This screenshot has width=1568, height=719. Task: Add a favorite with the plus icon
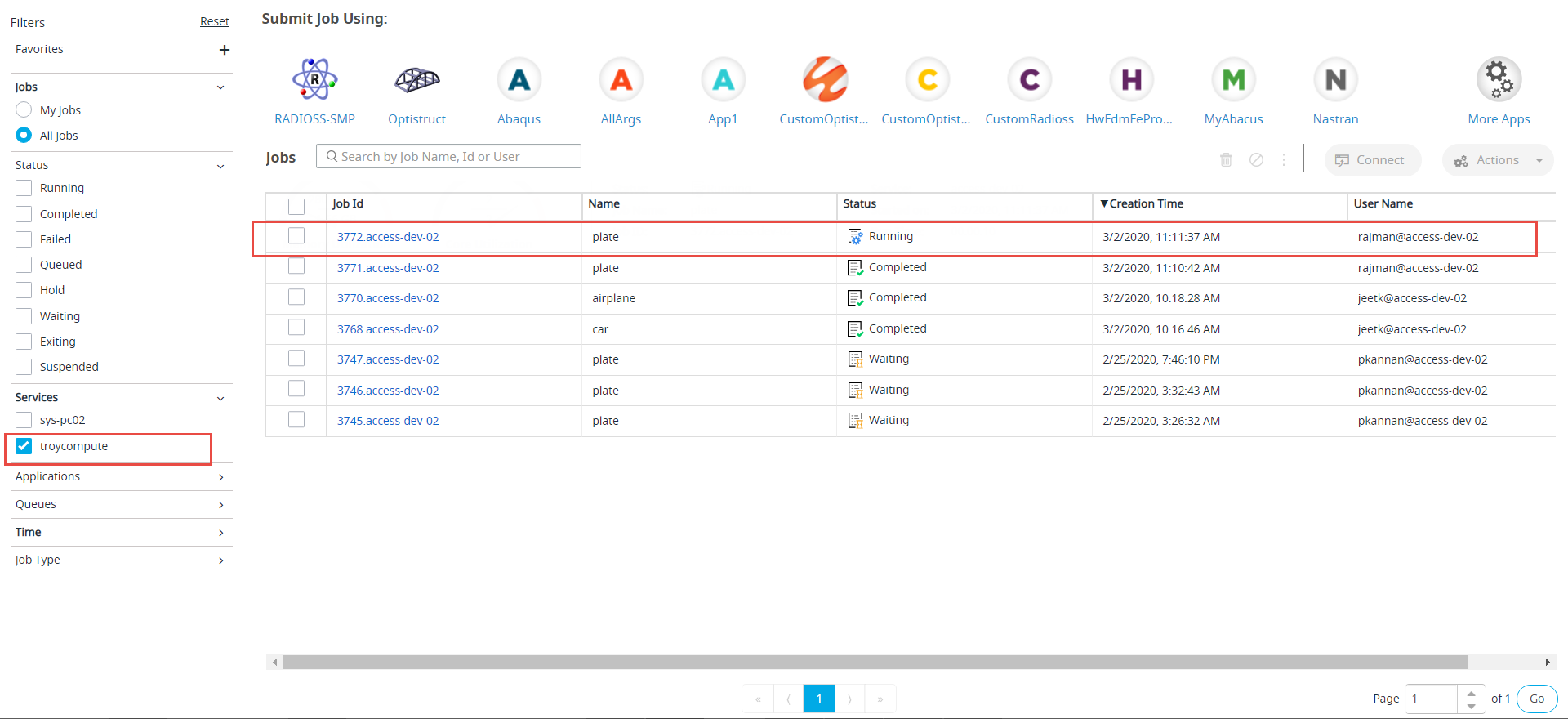225,50
